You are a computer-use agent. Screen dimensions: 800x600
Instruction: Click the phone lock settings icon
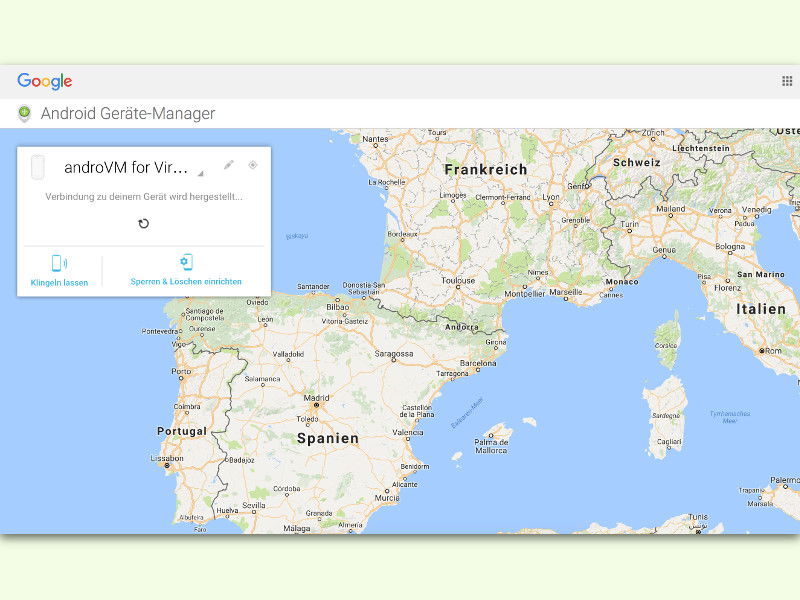coord(186,262)
